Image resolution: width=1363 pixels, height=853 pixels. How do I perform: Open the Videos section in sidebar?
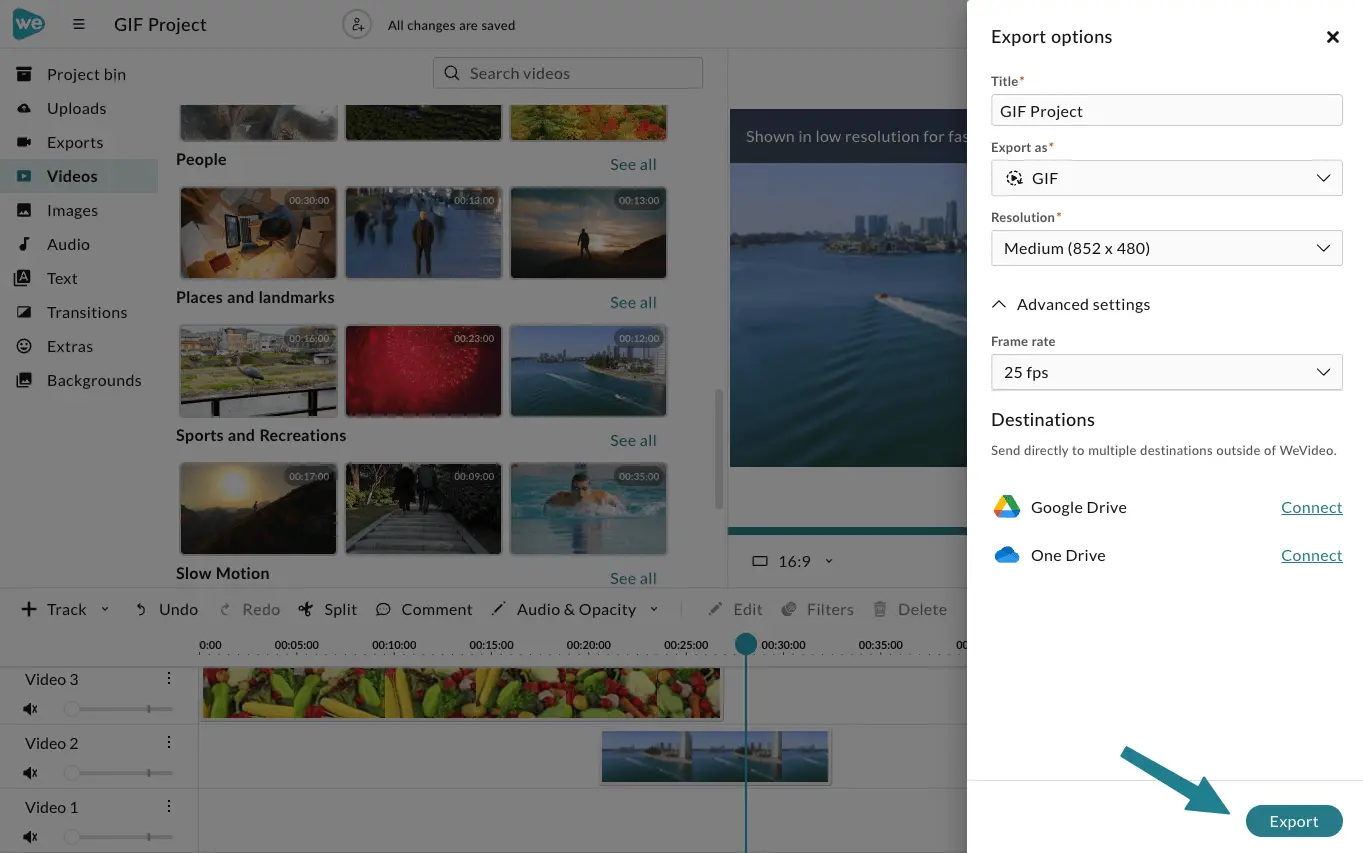79,176
